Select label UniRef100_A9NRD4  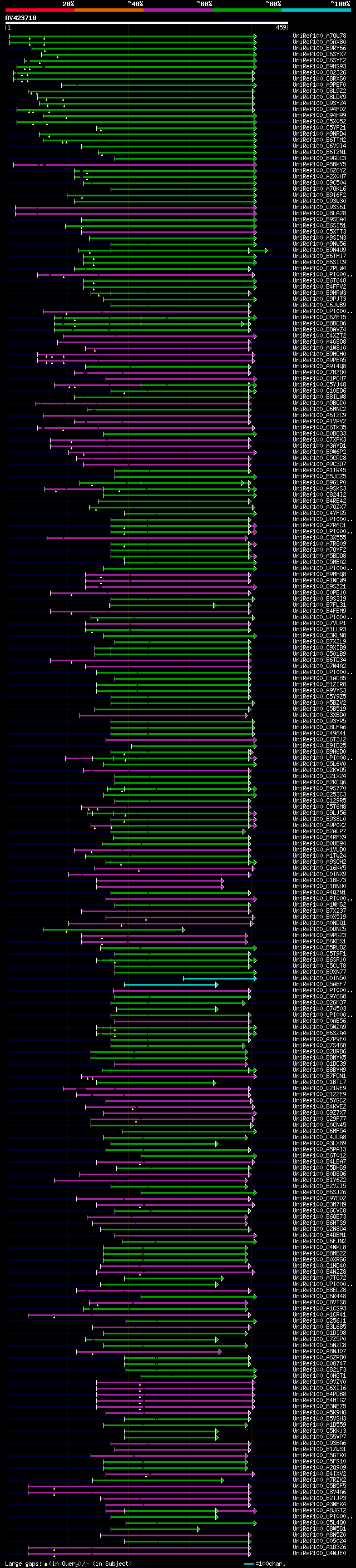319,134
